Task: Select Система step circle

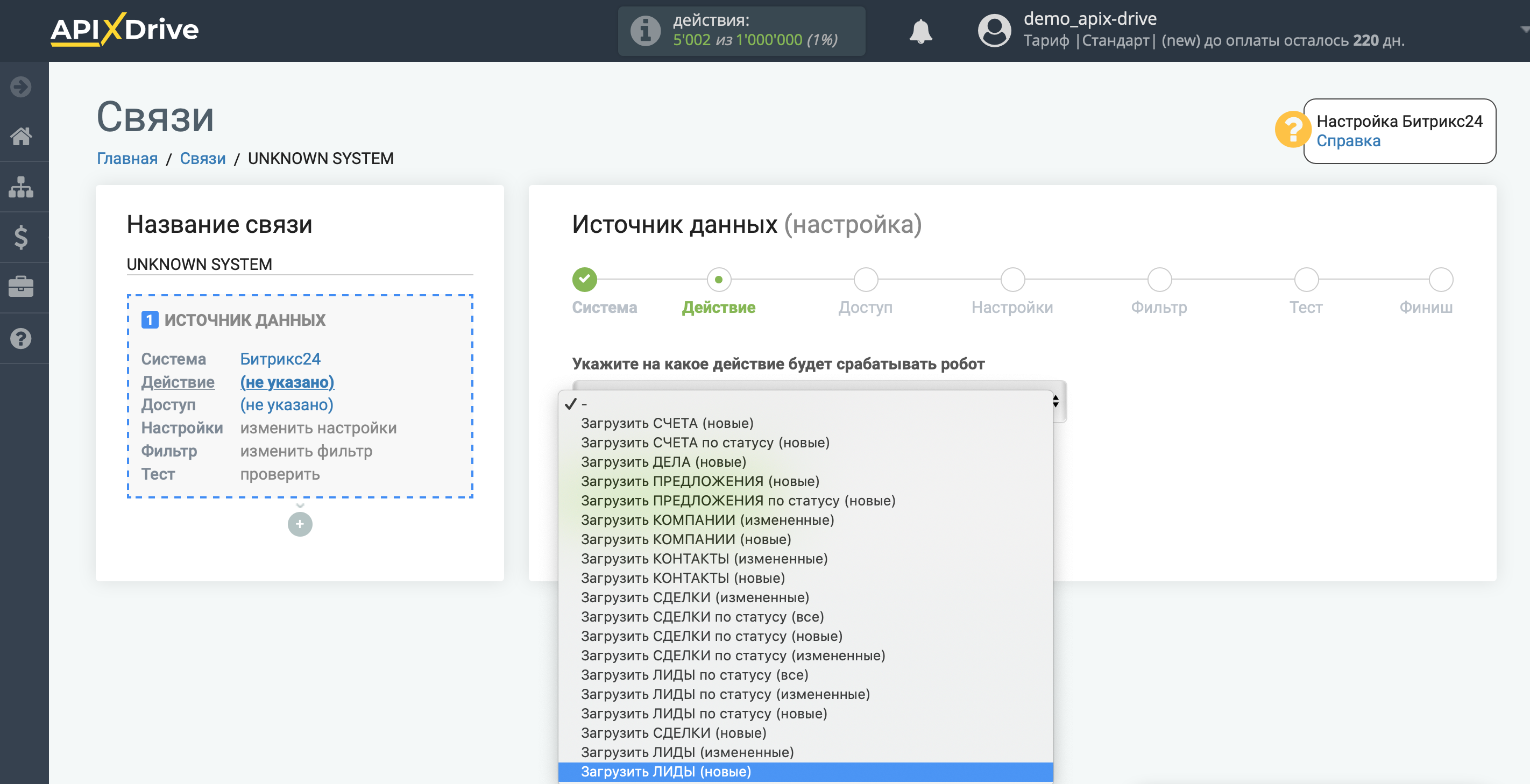Action: (x=584, y=280)
